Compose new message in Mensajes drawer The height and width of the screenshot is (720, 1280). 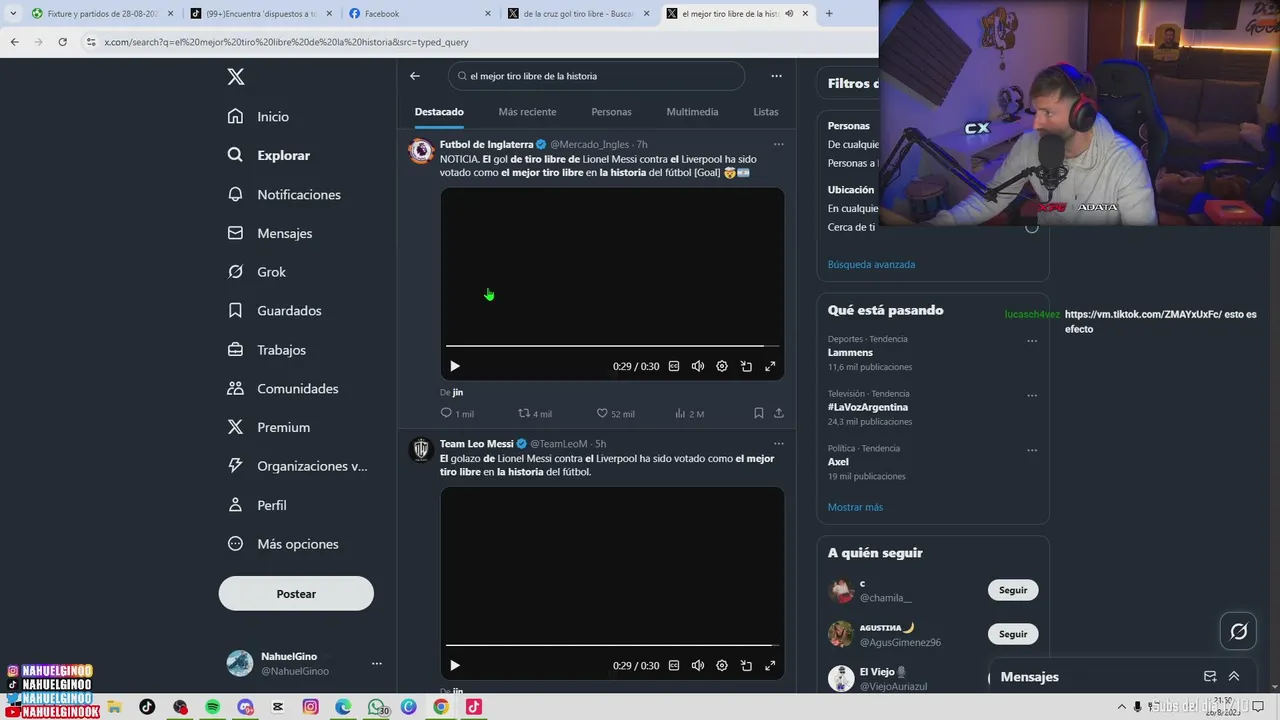1210,677
